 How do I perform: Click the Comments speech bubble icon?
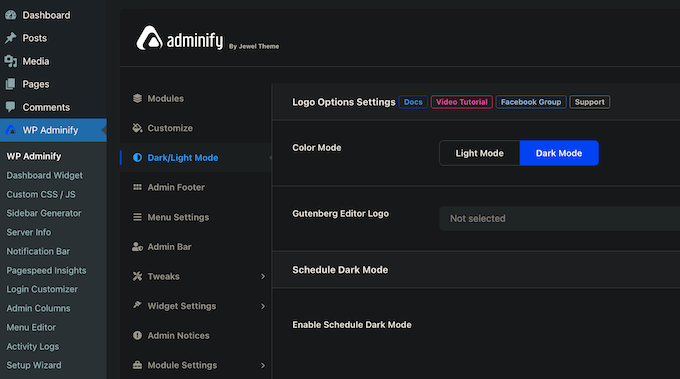pyautogui.click(x=11, y=107)
